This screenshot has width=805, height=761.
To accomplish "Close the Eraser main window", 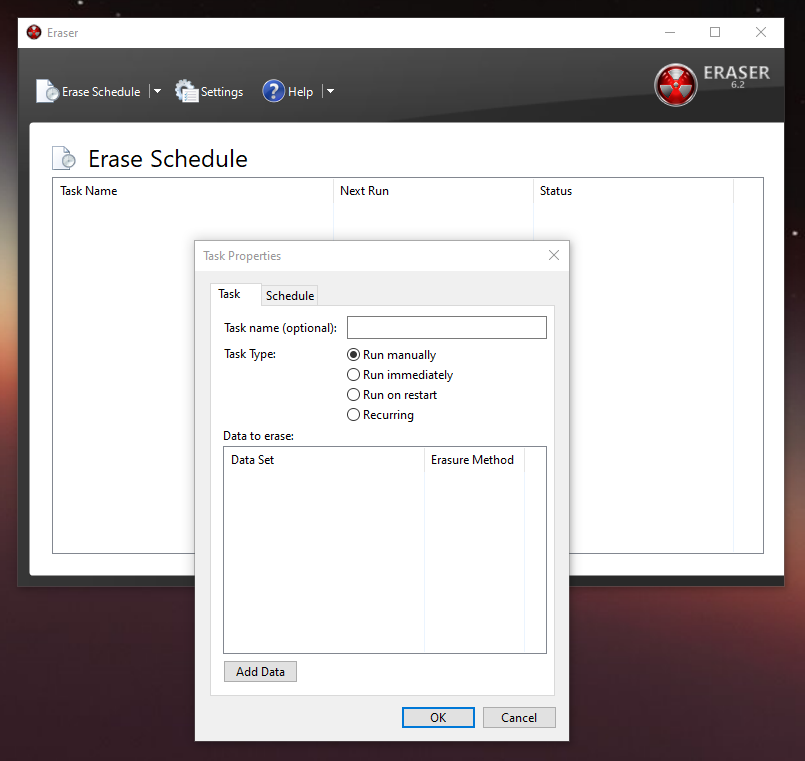I will tap(761, 32).
